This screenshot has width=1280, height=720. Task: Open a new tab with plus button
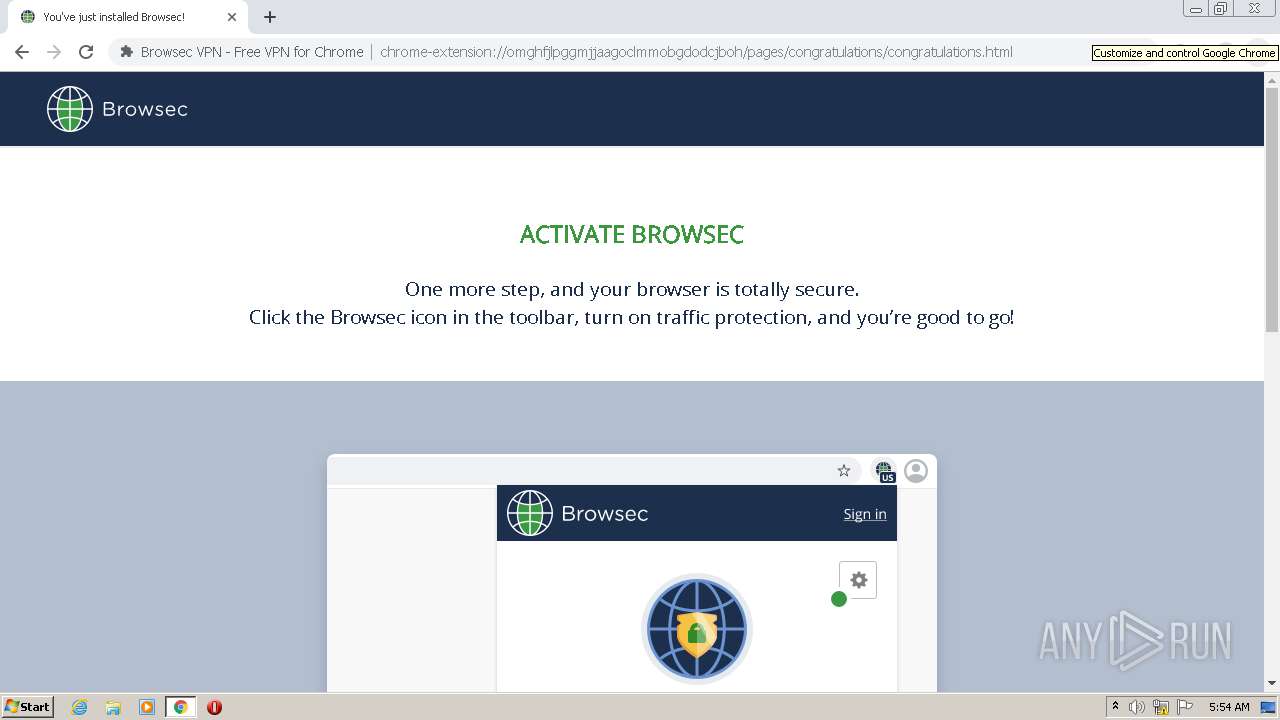tap(270, 17)
